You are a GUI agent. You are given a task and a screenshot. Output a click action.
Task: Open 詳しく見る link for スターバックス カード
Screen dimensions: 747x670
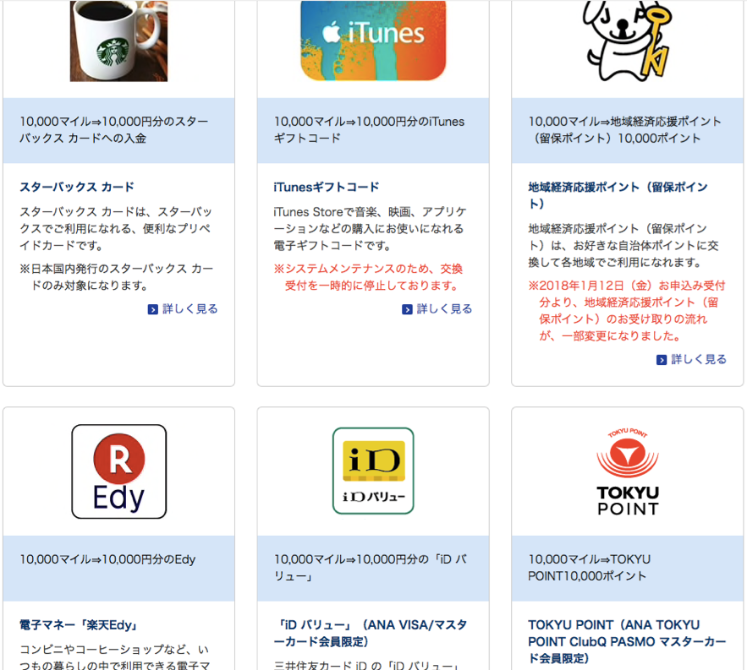[190, 309]
